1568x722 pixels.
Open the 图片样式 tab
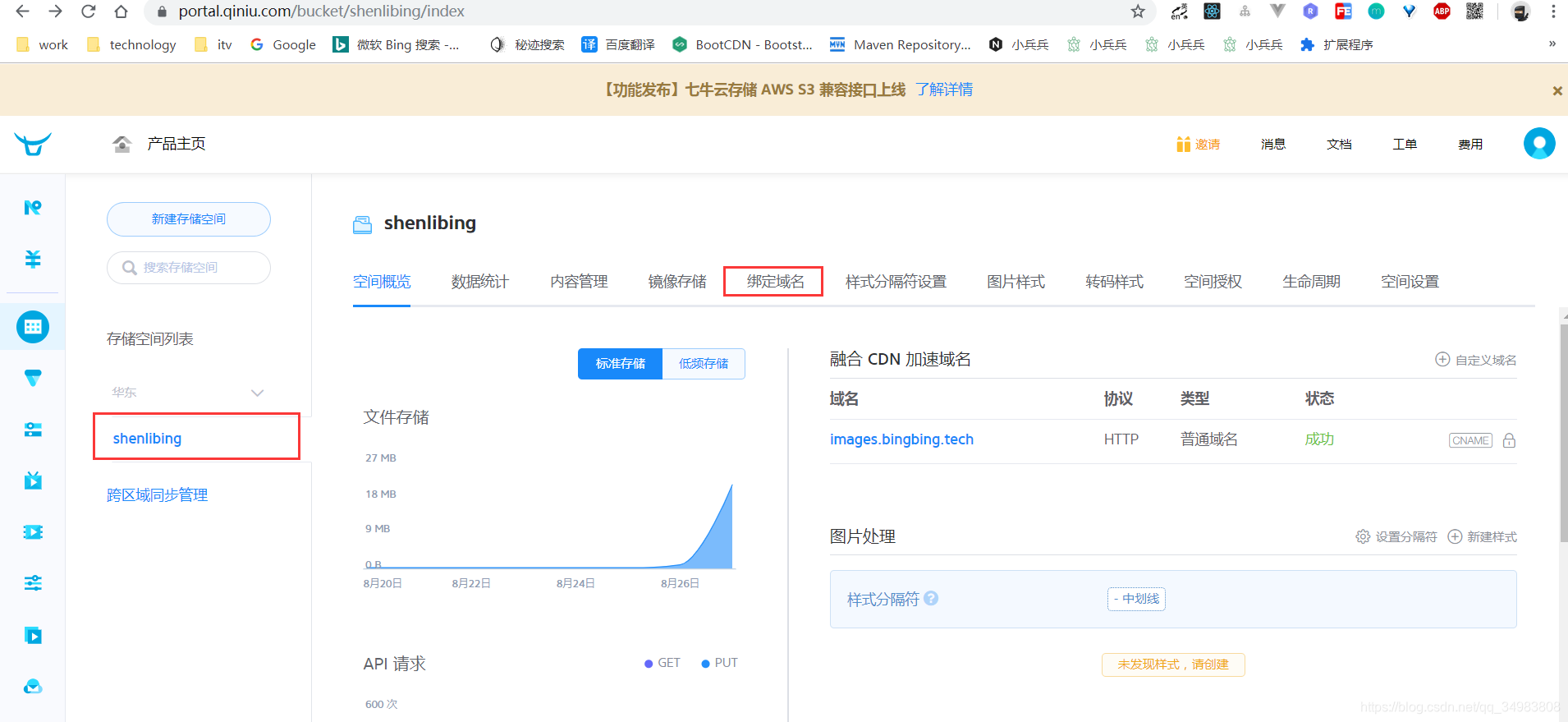tap(1016, 282)
